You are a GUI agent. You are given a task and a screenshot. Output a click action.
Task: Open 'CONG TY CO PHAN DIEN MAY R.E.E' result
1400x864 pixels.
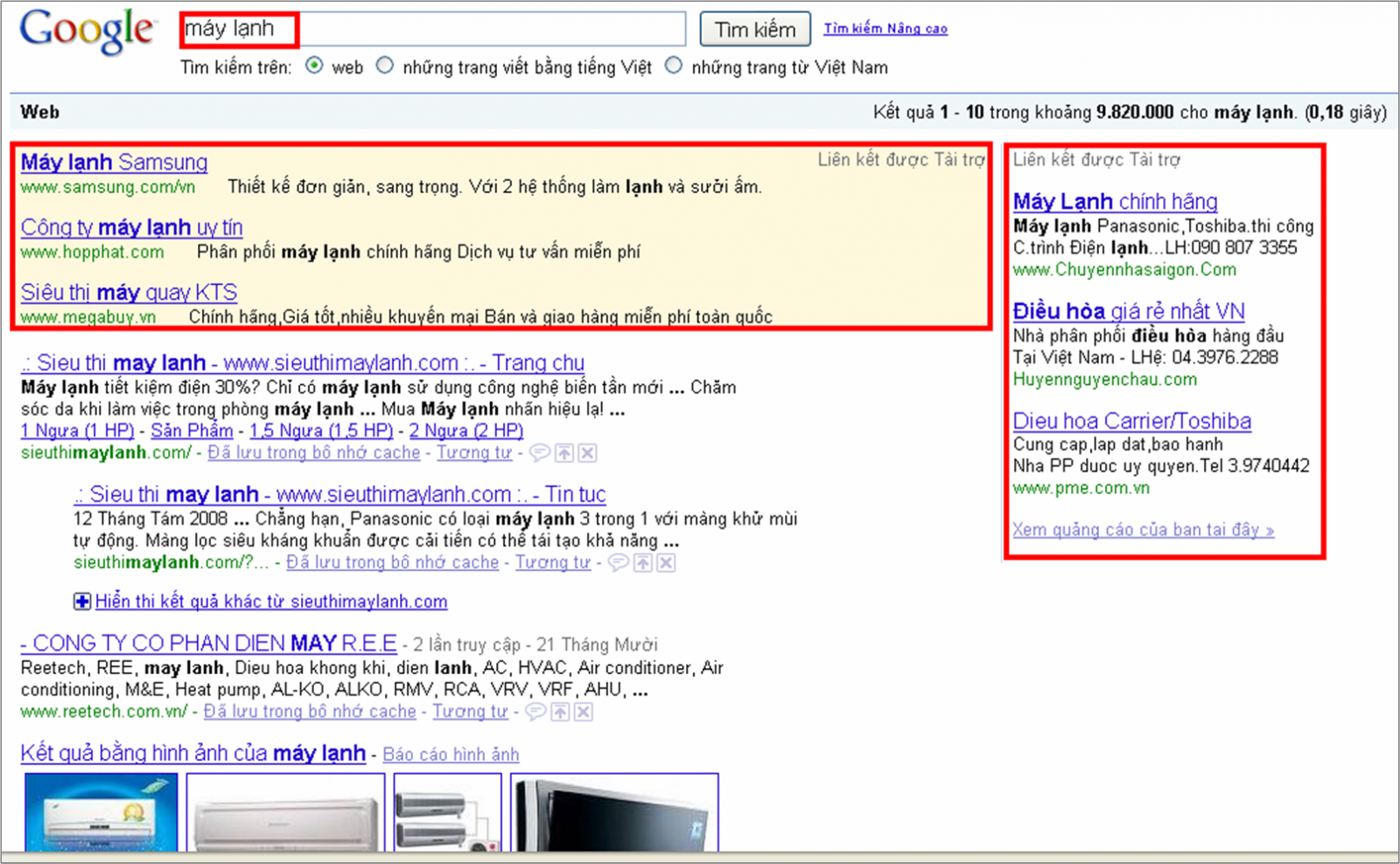[208, 644]
